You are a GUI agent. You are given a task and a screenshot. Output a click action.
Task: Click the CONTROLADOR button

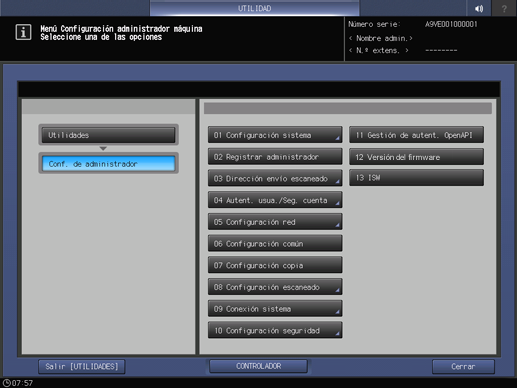click(x=258, y=366)
